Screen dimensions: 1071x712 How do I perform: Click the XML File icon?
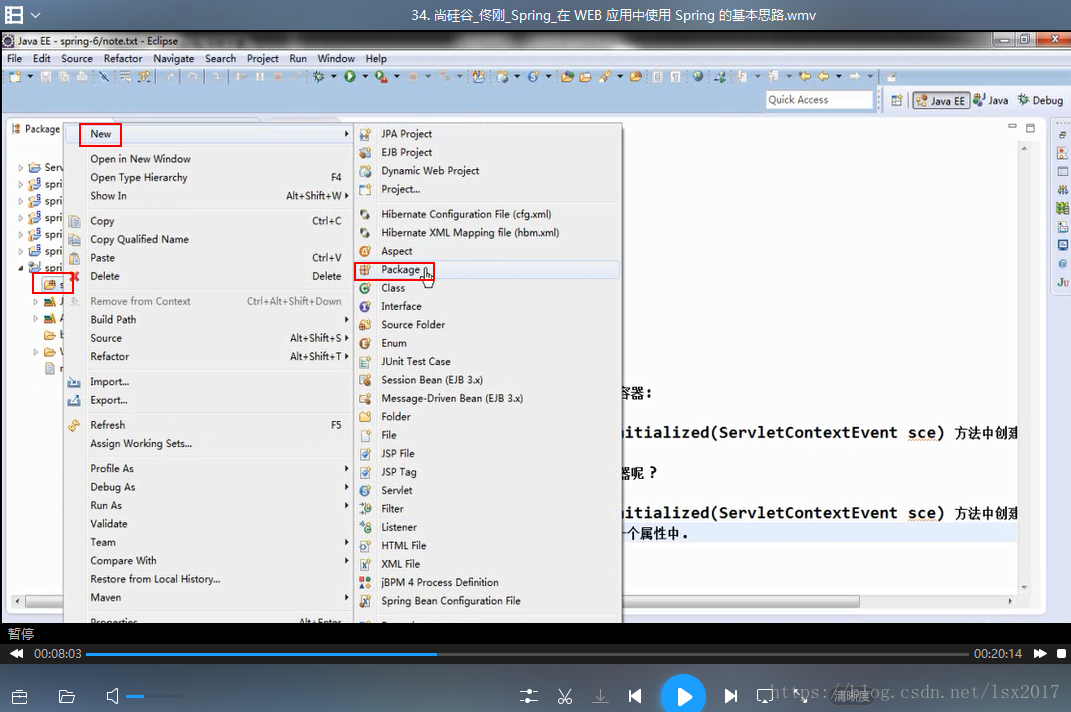click(x=365, y=564)
